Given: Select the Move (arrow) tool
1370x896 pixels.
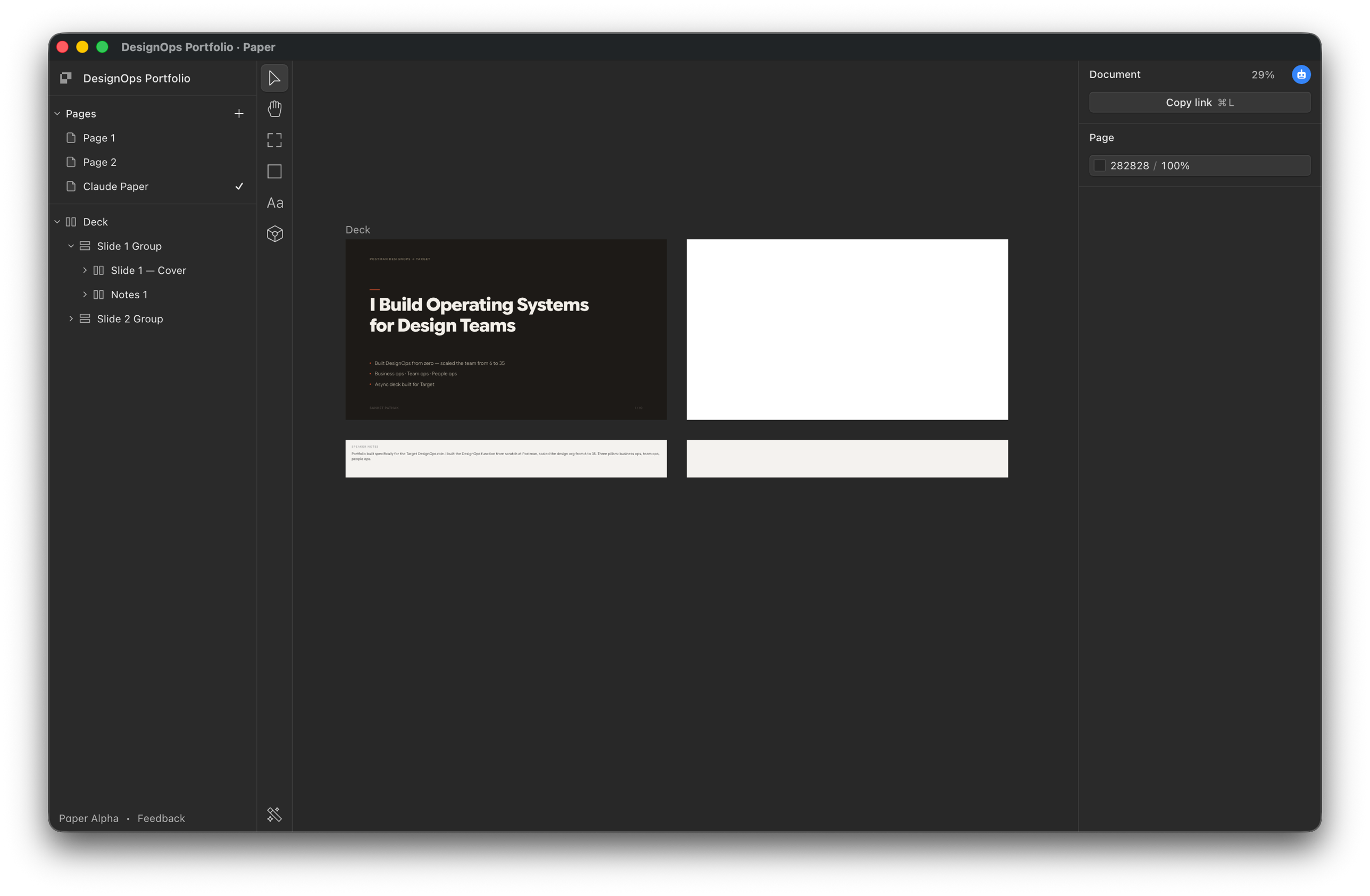Looking at the screenshot, I should (274, 78).
